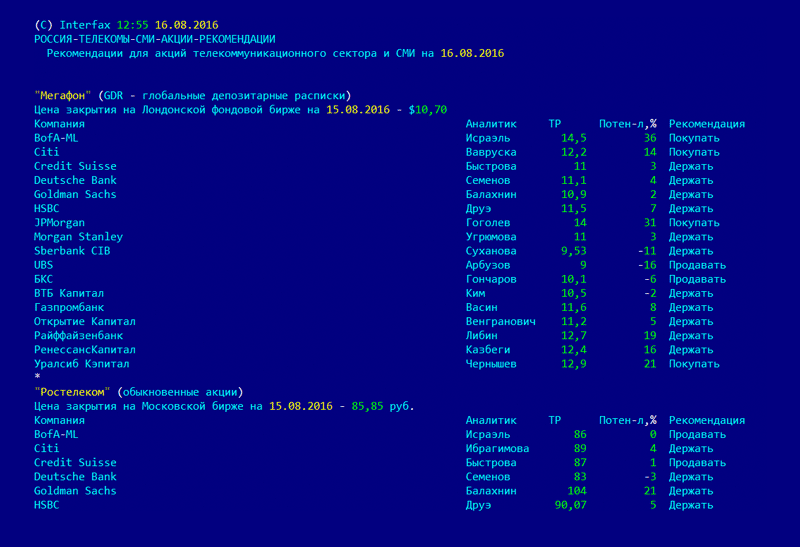The image size is (800, 547).
Task: Select the JPMorgan row name
Action: (x=59, y=223)
